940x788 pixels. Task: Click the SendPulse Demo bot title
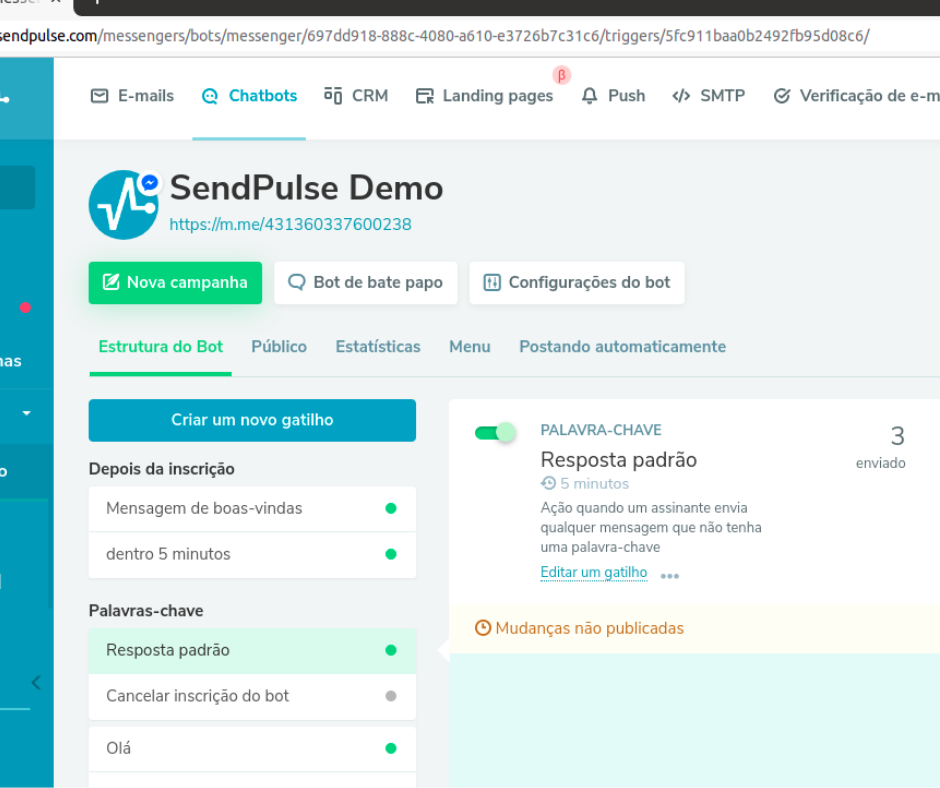[306, 188]
